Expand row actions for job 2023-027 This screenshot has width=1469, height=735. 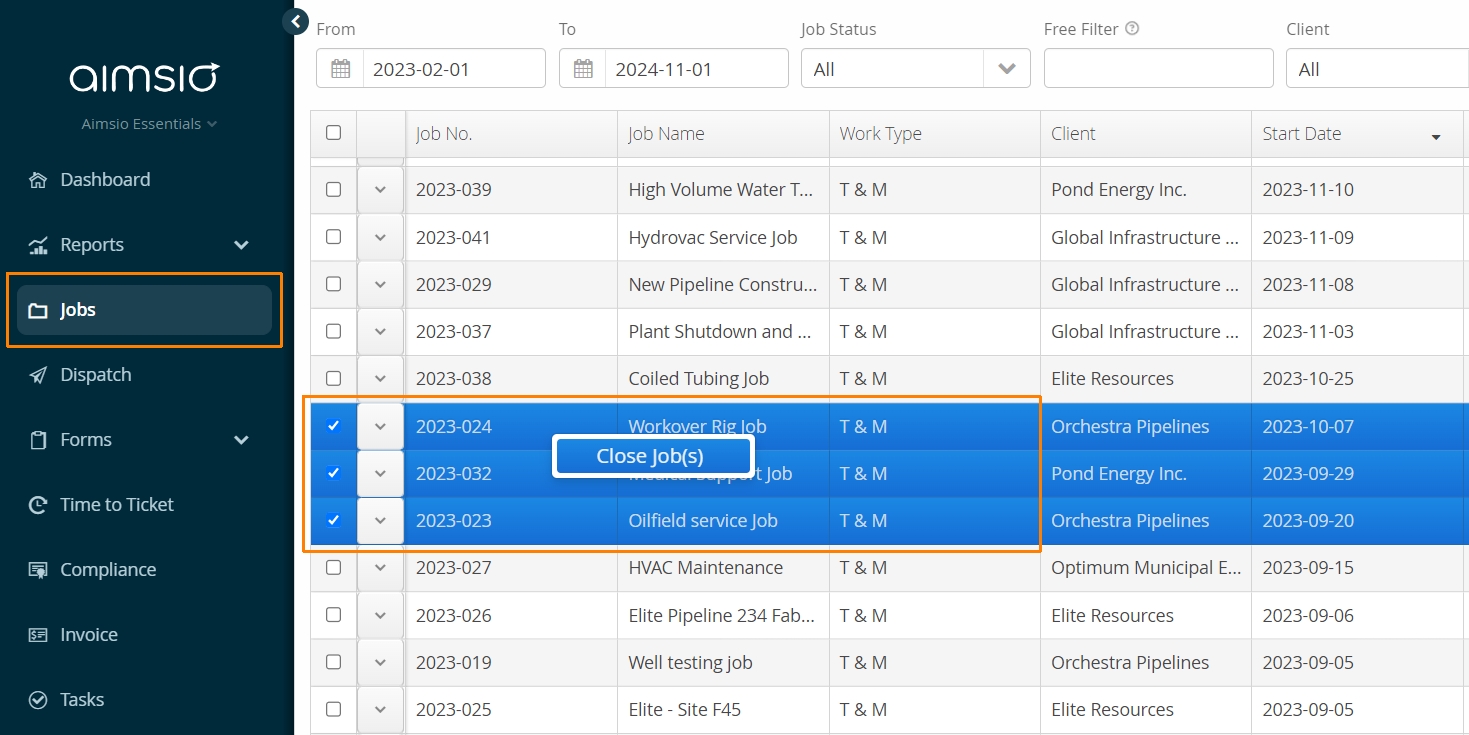click(x=380, y=567)
